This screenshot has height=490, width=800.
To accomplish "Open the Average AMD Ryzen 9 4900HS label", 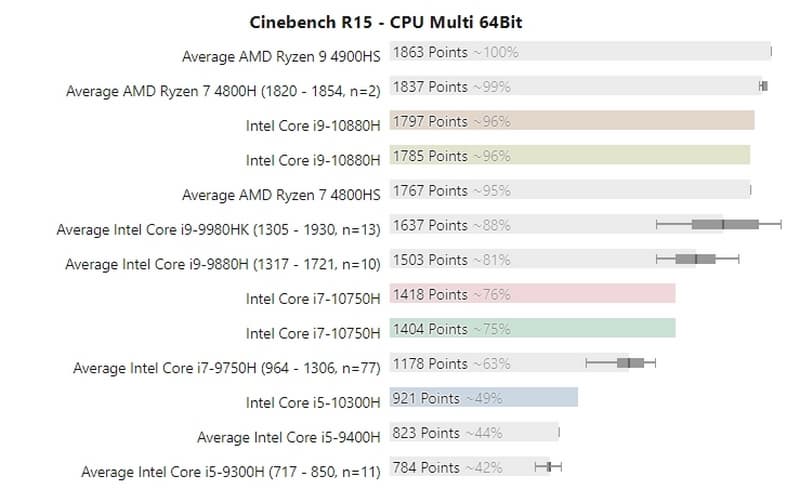I will click(281, 57).
